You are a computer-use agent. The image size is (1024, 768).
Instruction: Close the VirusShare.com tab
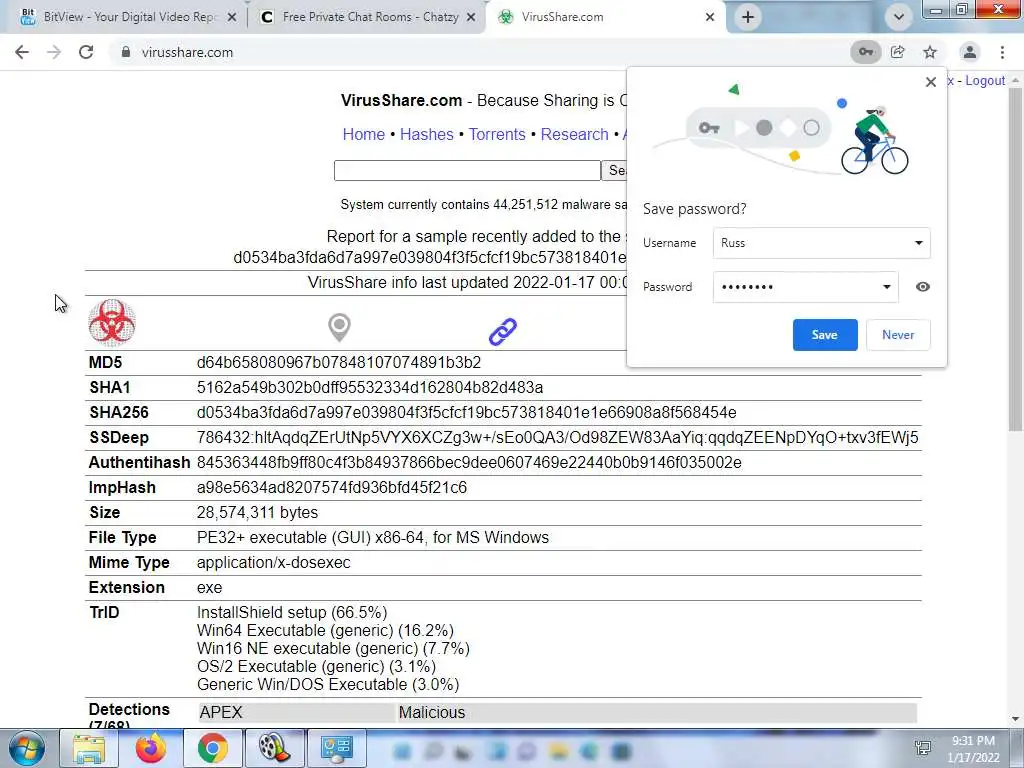[x=710, y=17]
